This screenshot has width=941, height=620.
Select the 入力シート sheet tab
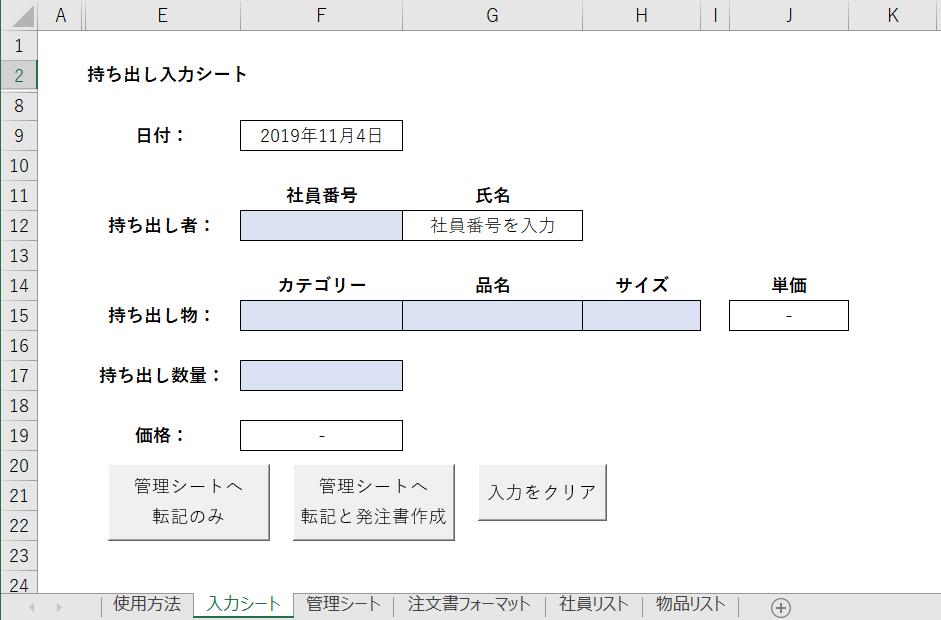click(244, 604)
